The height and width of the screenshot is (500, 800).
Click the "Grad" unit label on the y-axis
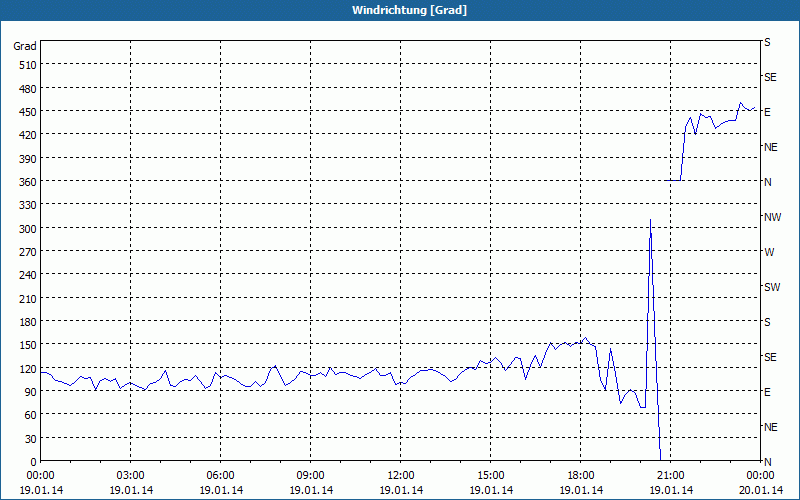click(24, 46)
